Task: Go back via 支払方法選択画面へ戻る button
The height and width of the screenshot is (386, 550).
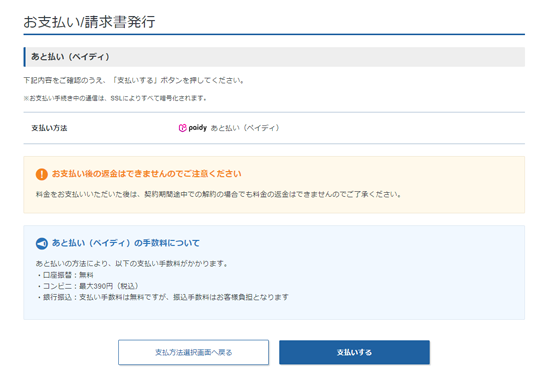Action: point(194,352)
